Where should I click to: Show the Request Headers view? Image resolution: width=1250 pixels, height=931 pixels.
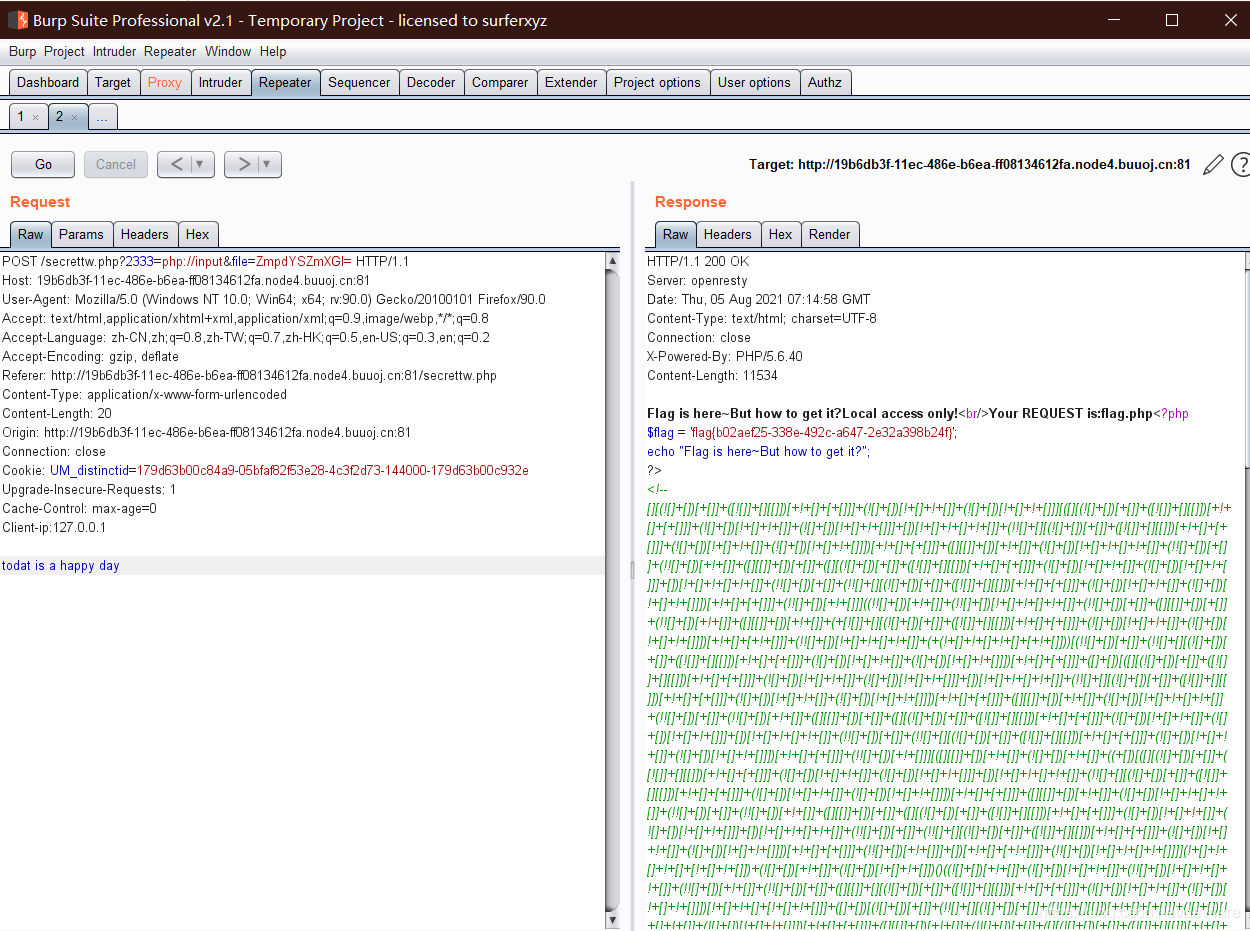(x=145, y=234)
